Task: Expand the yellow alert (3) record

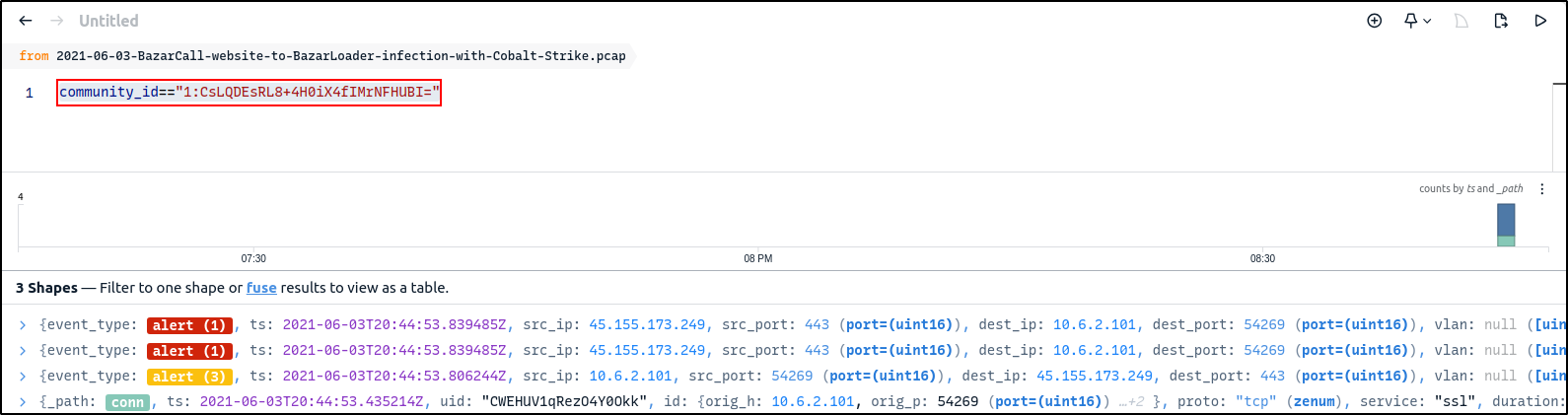Action: coord(23,377)
